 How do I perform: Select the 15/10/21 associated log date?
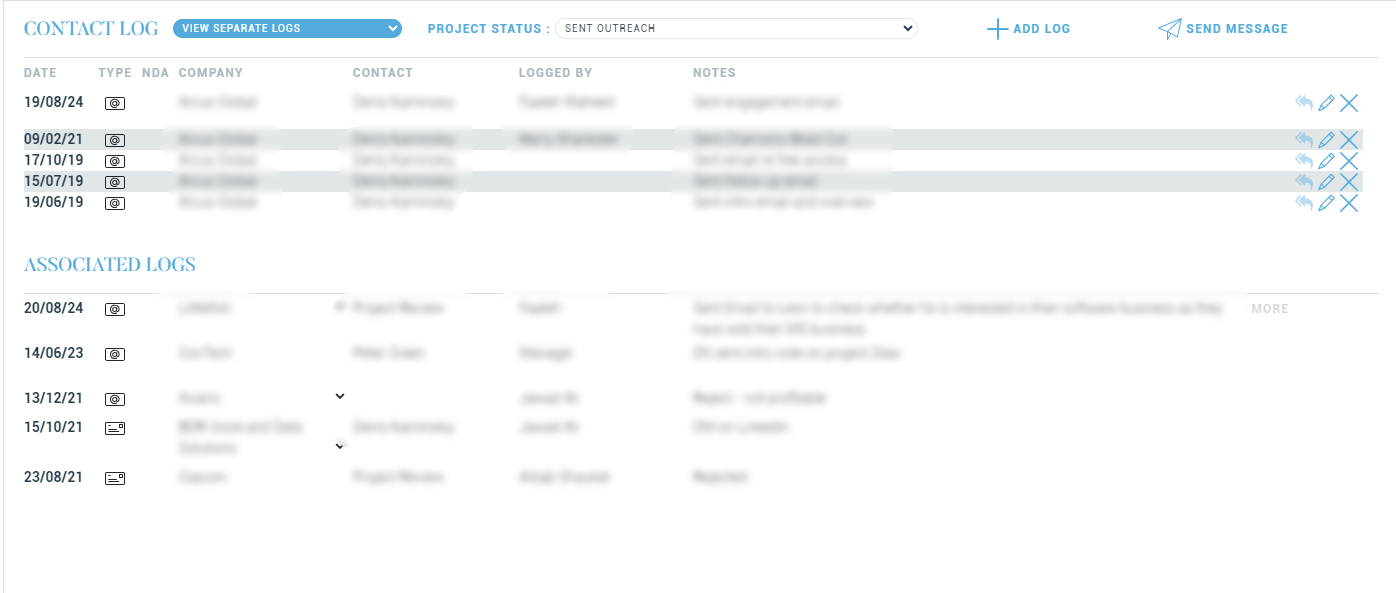pyautogui.click(x=54, y=427)
